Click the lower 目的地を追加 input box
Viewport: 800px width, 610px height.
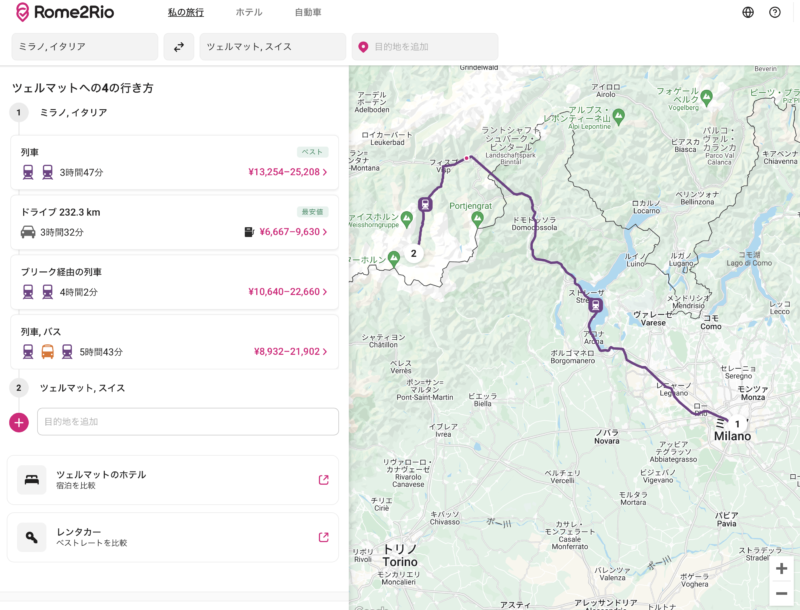[x=188, y=422]
